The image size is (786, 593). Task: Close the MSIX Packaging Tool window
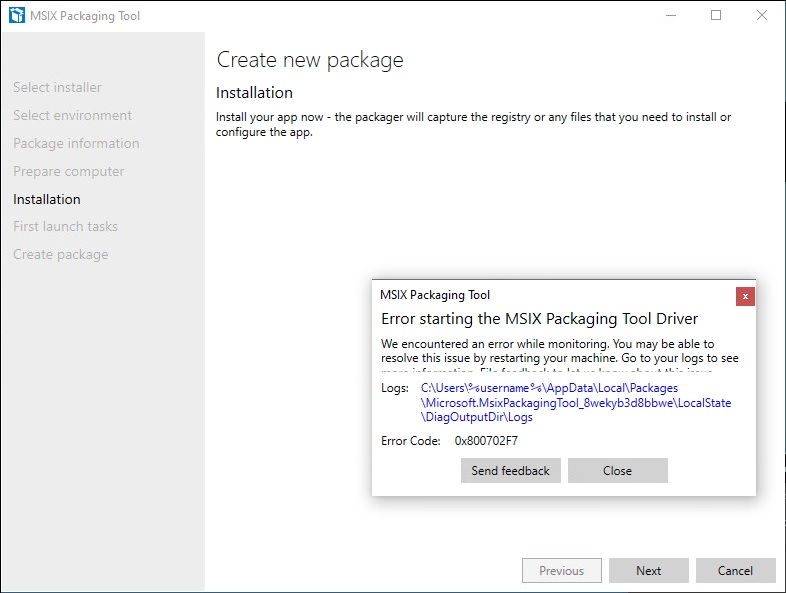[x=761, y=16]
